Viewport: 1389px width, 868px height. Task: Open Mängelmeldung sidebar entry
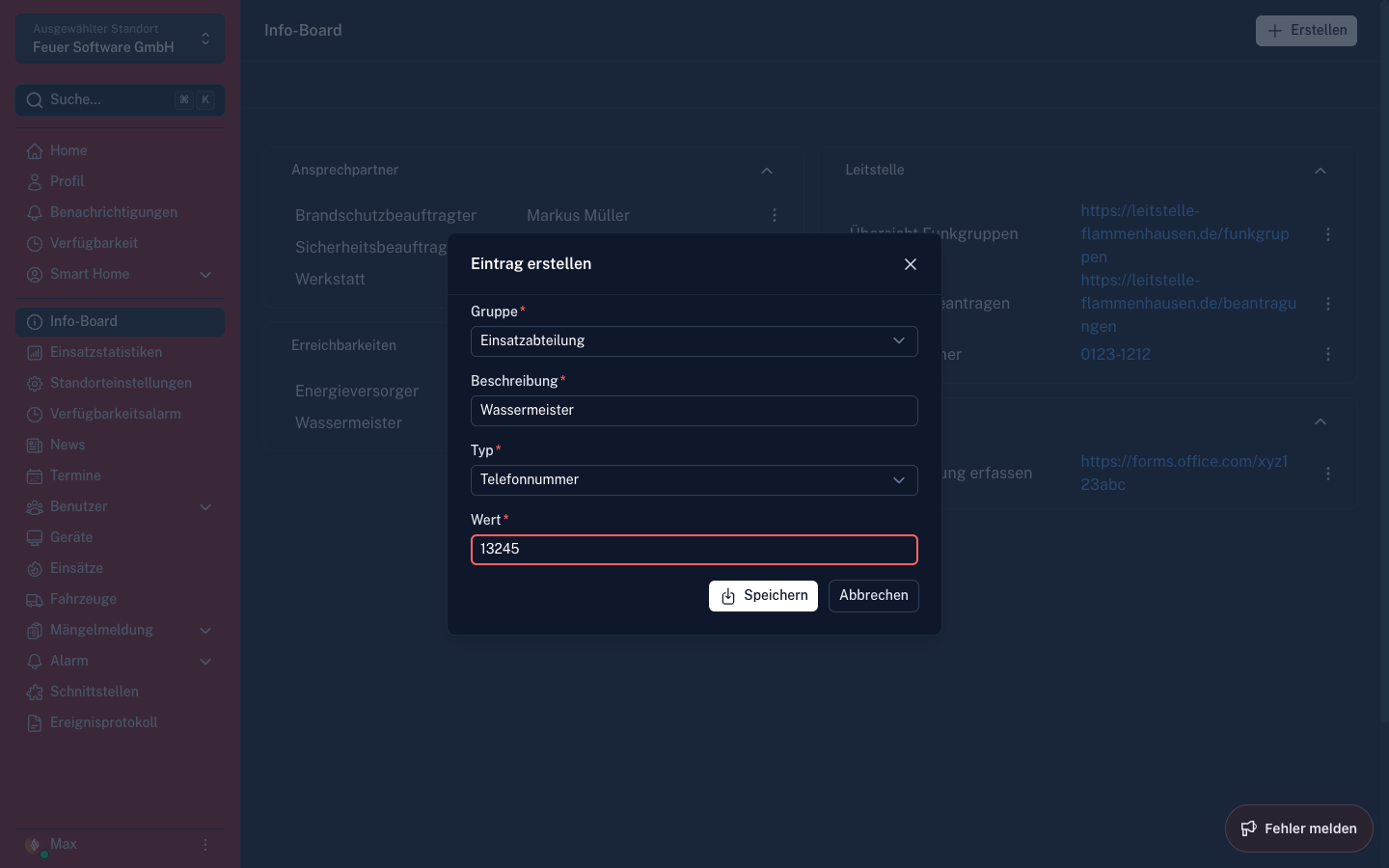pyautogui.click(x=120, y=630)
